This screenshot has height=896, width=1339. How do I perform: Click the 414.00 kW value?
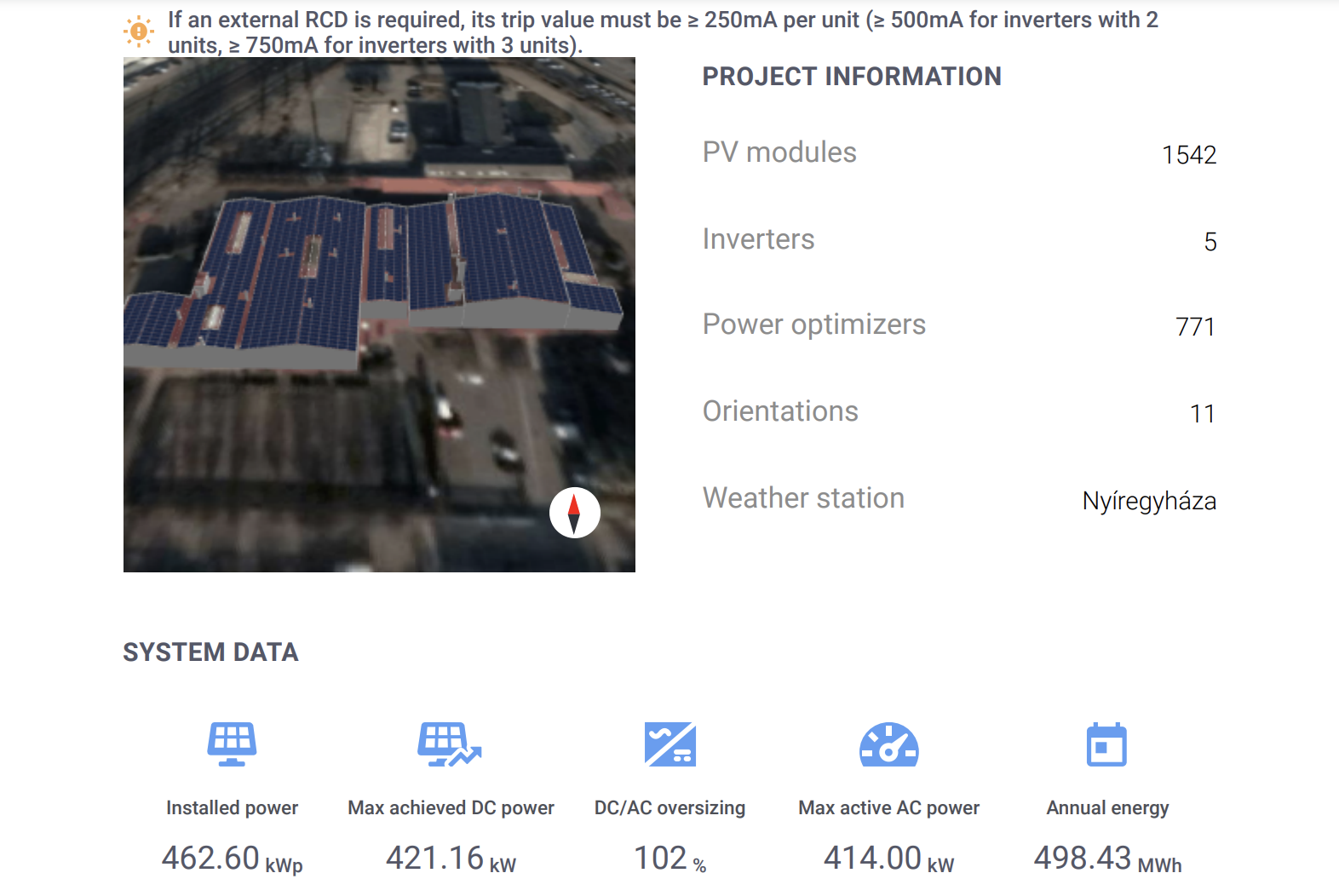(888, 859)
